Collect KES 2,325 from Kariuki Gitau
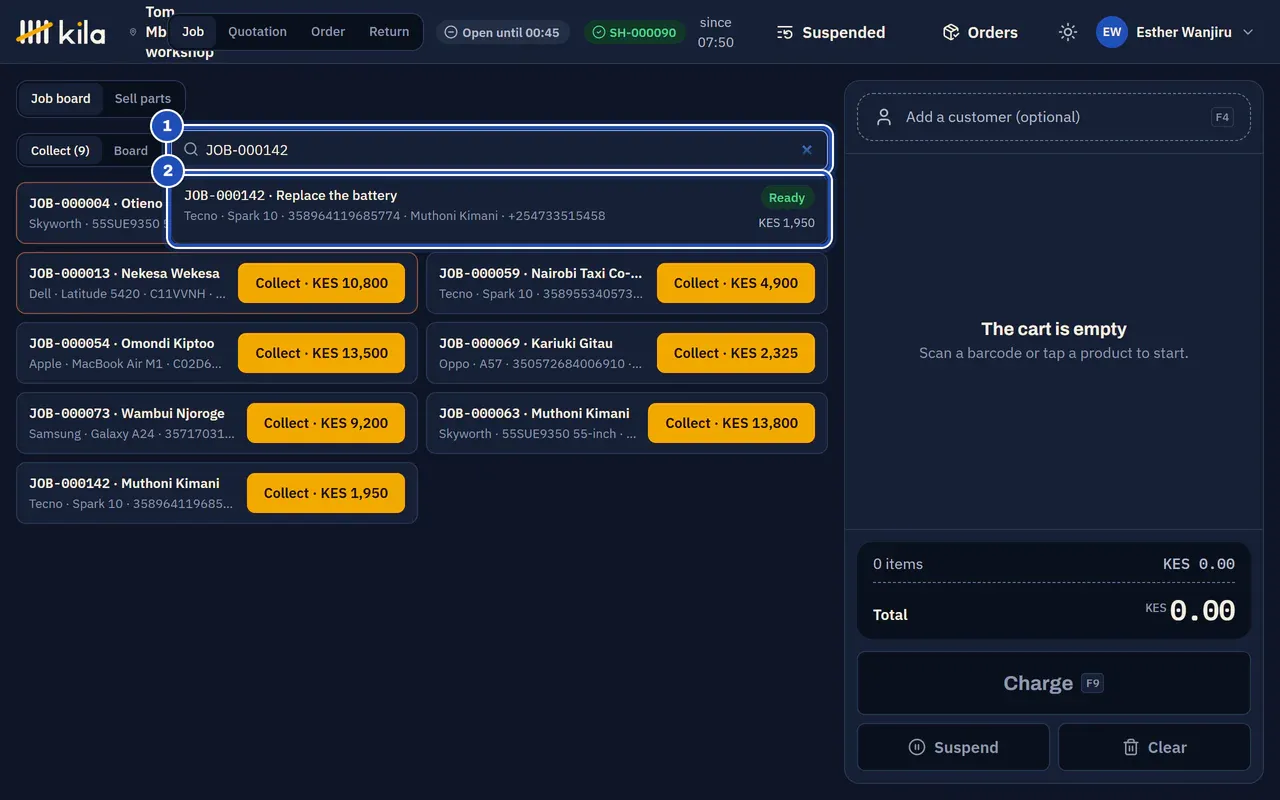This screenshot has height=800, width=1280. pos(736,353)
